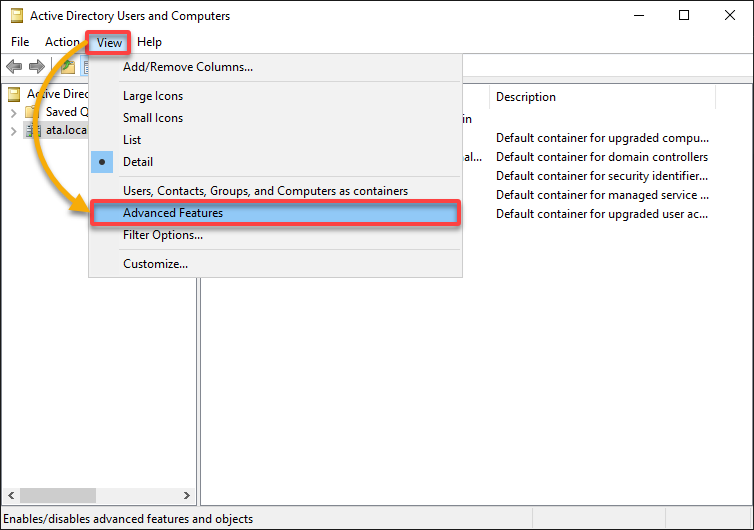The image size is (754, 530).
Task: Enable Advanced Features option
Action: coord(276,213)
